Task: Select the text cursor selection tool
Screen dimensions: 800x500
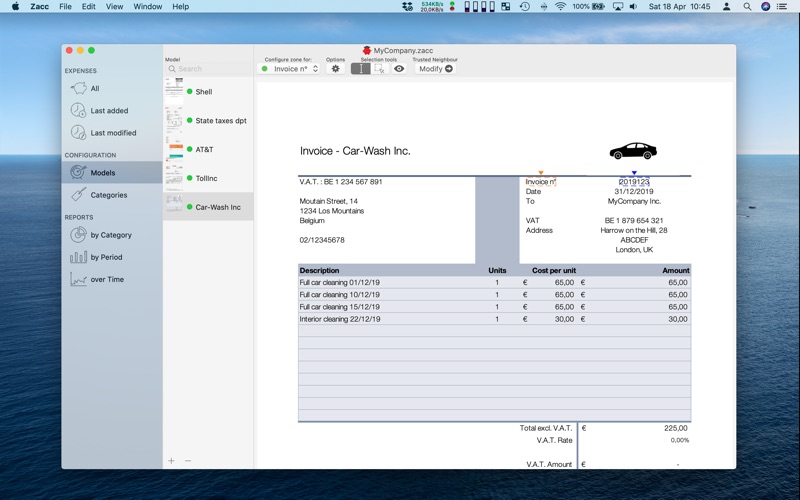Action: pyautogui.click(x=360, y=68)
